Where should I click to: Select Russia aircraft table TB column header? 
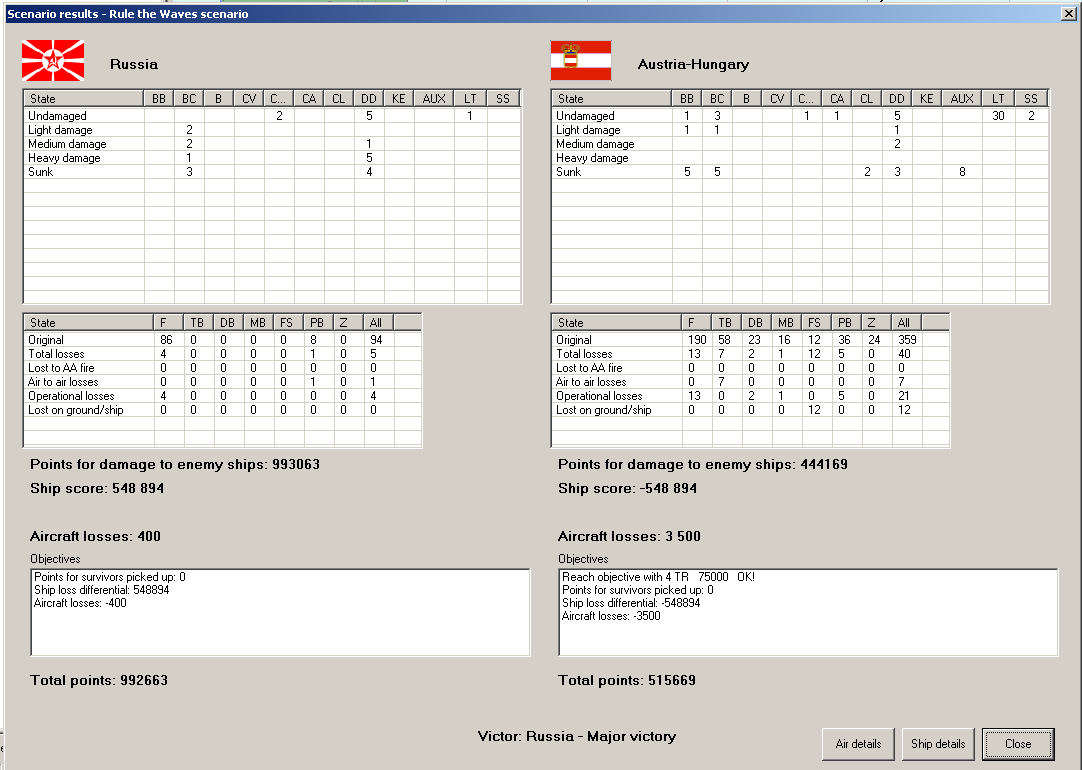coord(197,323)
